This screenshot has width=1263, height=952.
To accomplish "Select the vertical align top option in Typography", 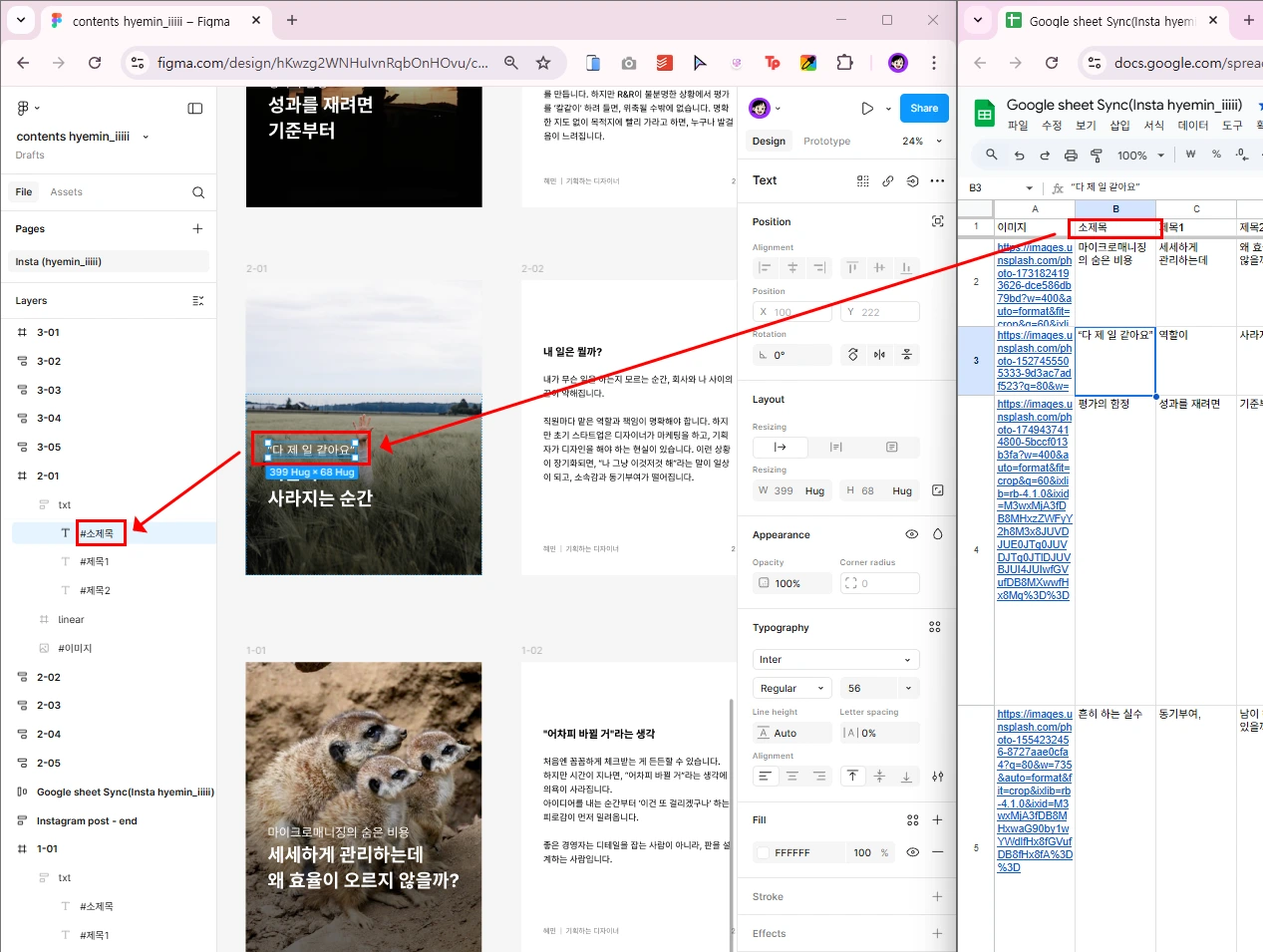I will (852, 776).
